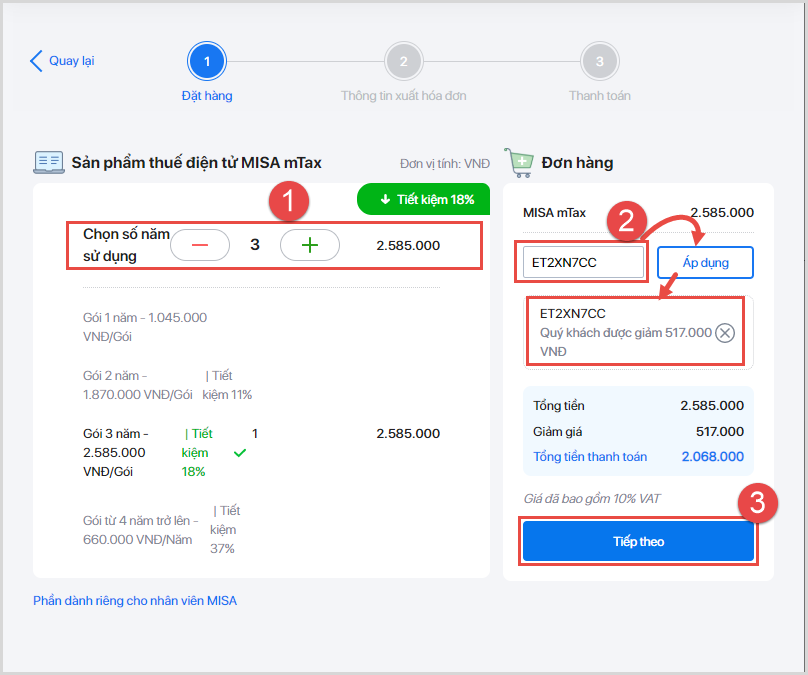The width and height of the screenshot is (808, 675).
Task: Click the green checkmark on Gói 3 năm
Action: point(240,453)
